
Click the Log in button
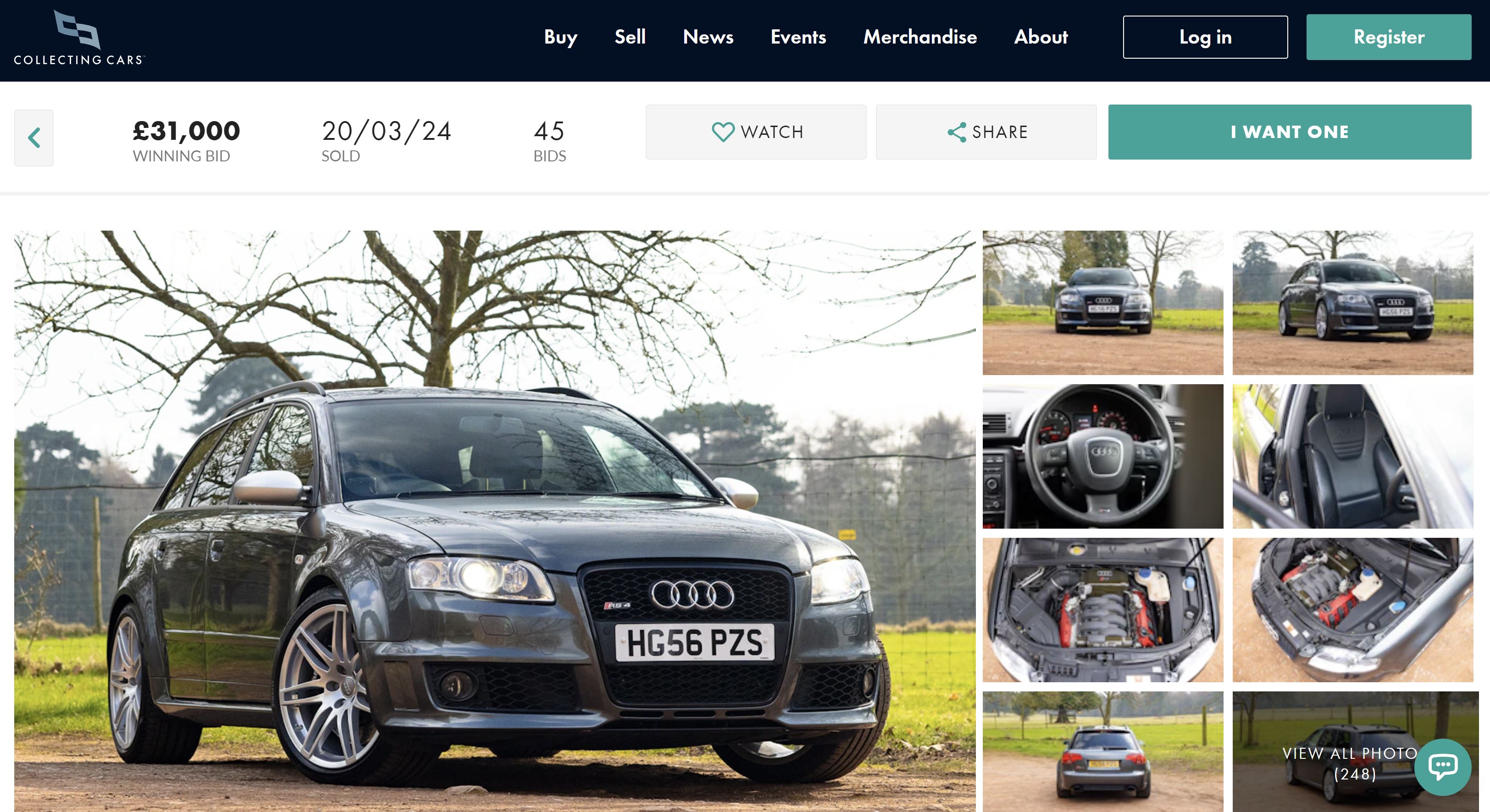[1205, 37]
